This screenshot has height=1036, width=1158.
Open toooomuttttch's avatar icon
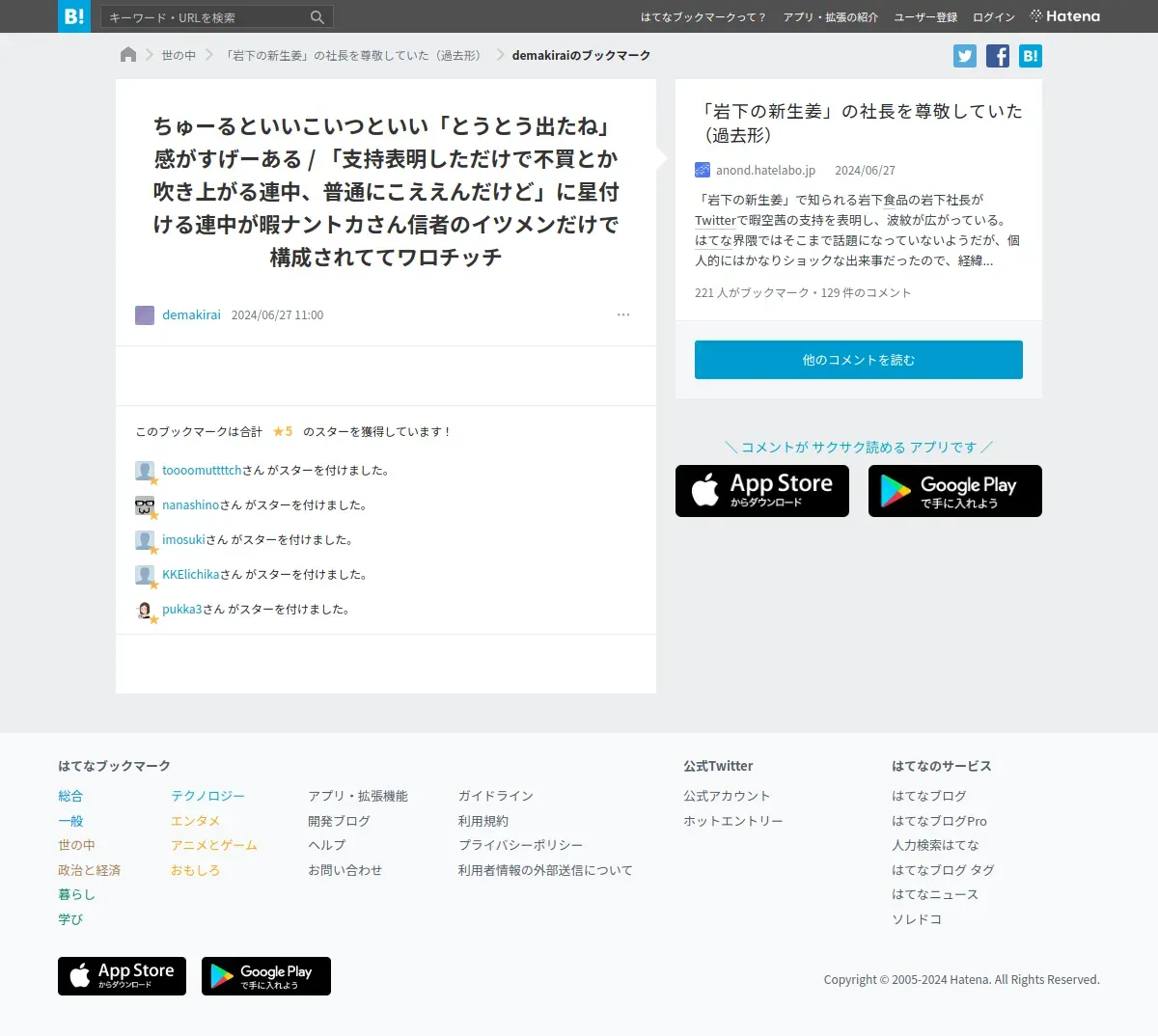tap(145, 471)
